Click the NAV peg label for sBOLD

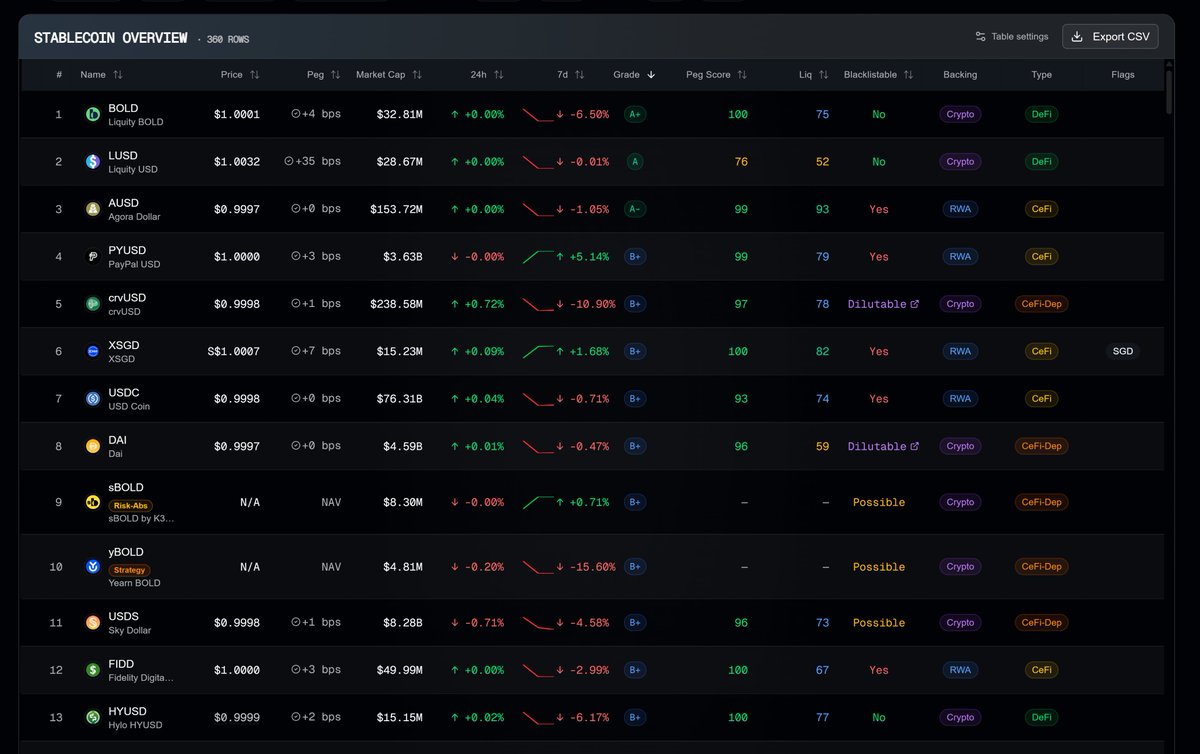point(331,502)
